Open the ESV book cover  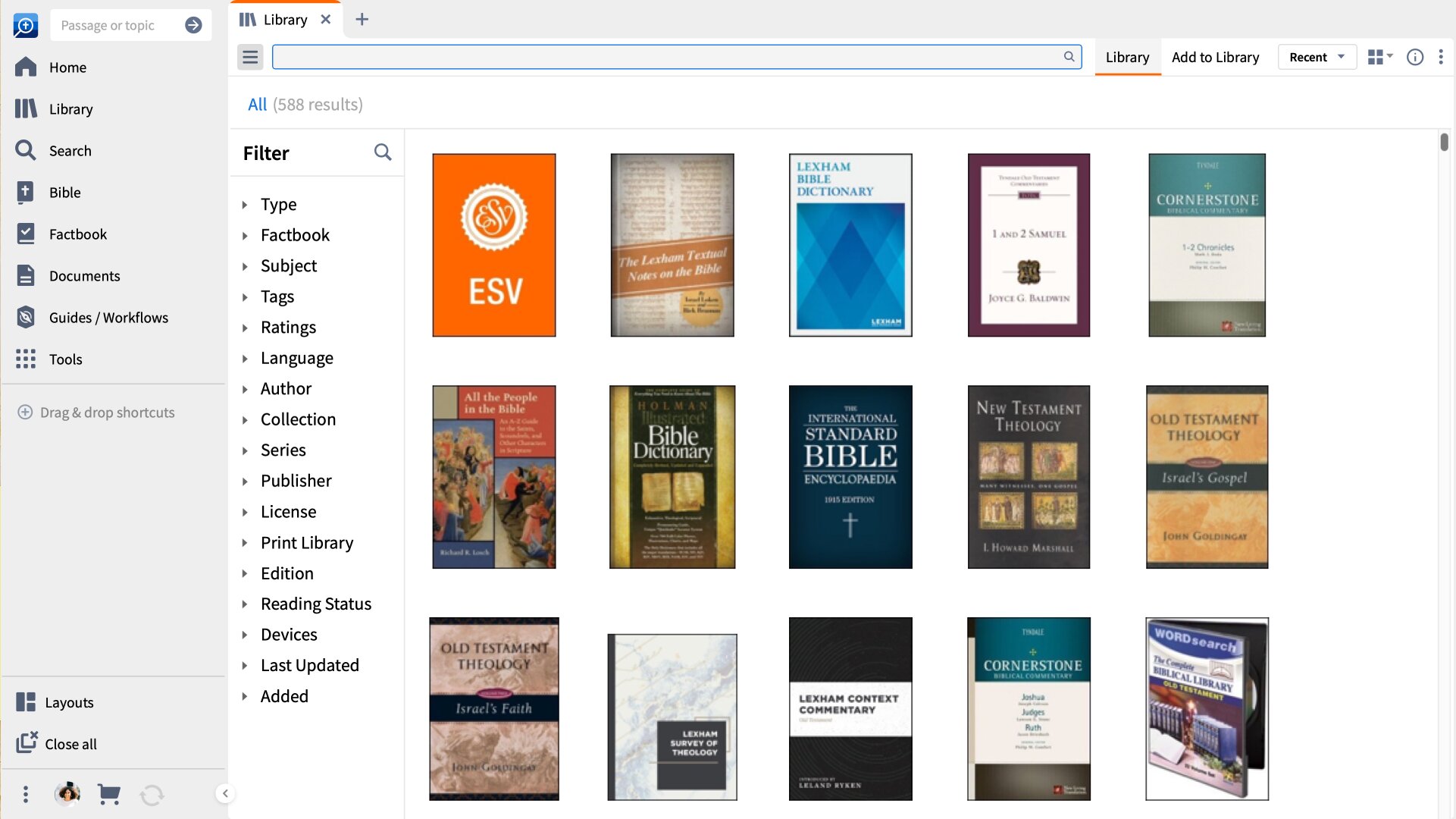493,245
